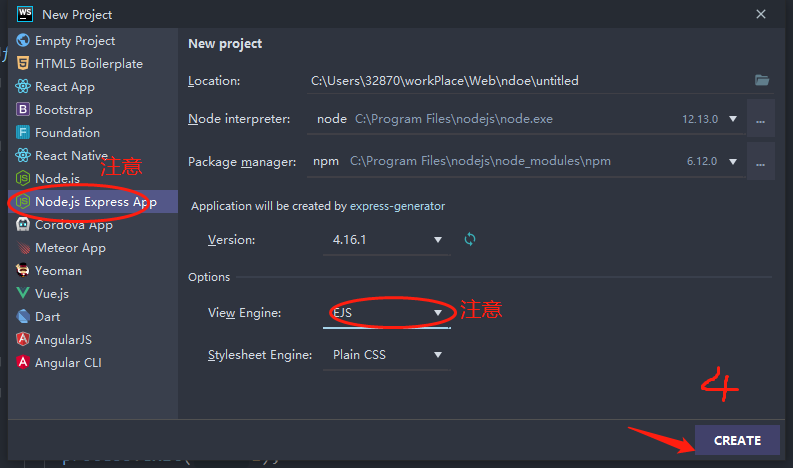Click the Empty Project globe icon
This screenshot has width=793, height=468.
click(23, 40)
